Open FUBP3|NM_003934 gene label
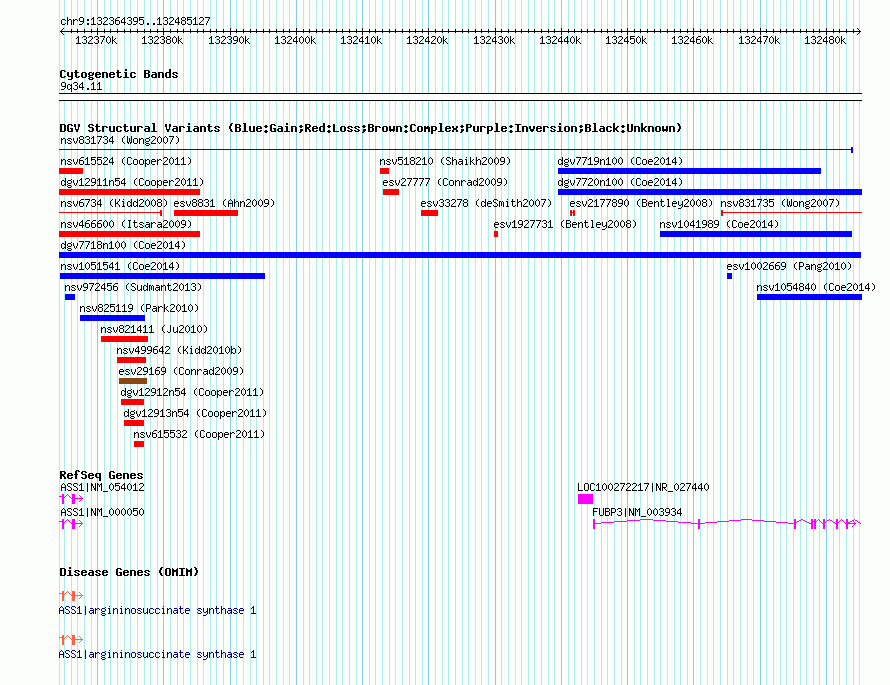This screenshot has width=890, height=685. tap(637, 512)
